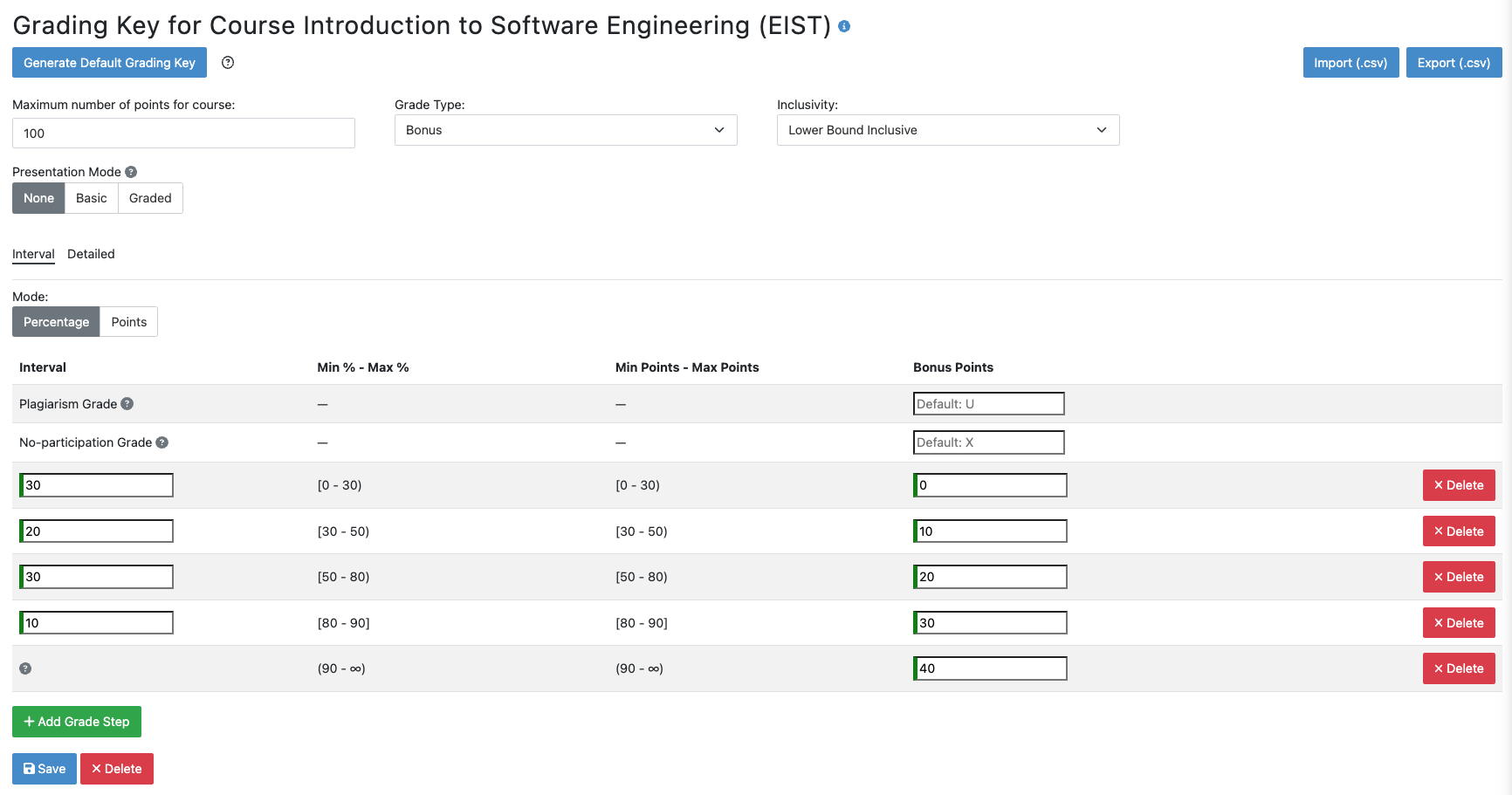
Task: Switch to the Detailed tab
Action: pos(91,254)
